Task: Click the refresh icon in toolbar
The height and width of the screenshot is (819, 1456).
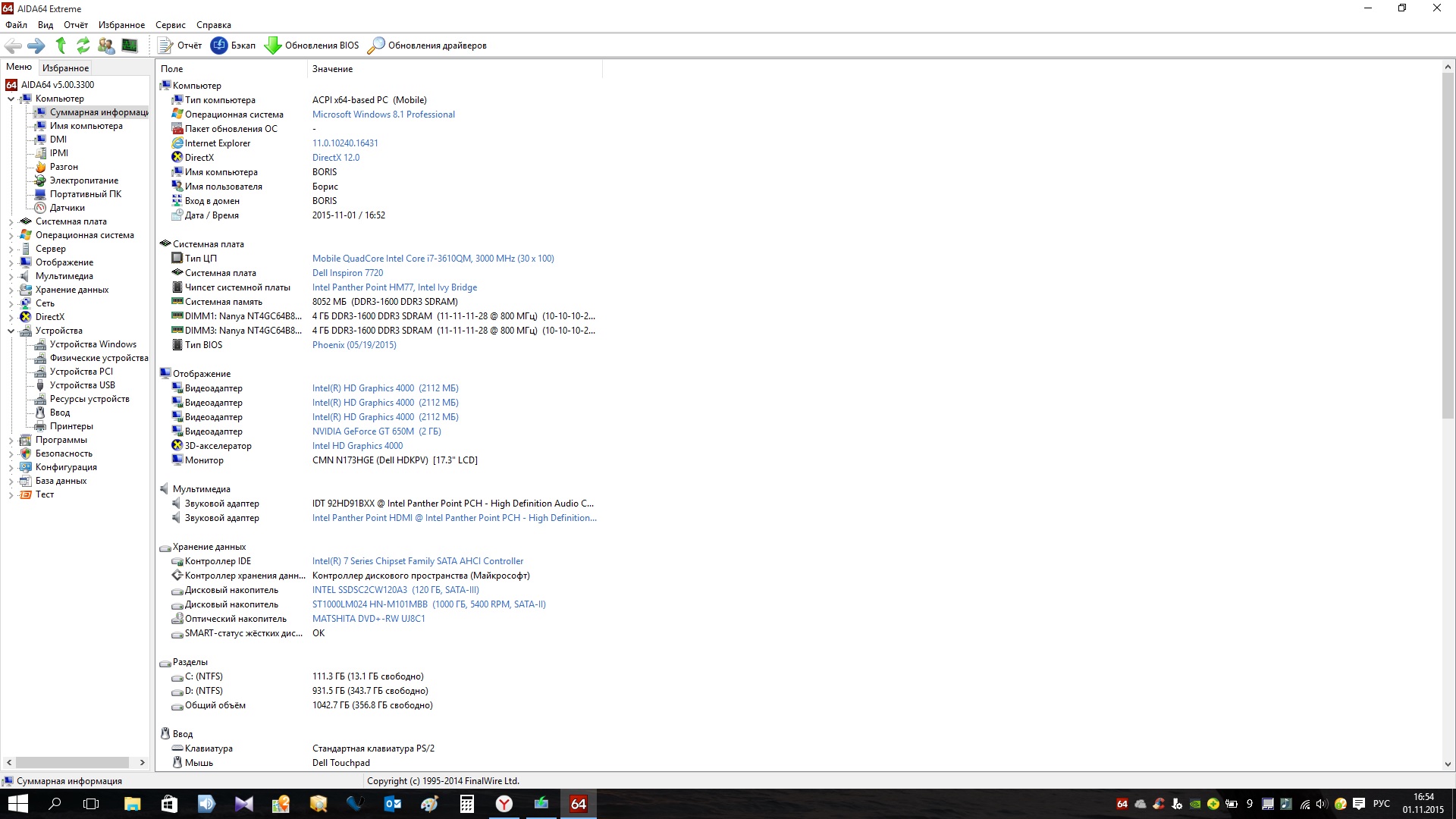Action: tap(83, 45)
